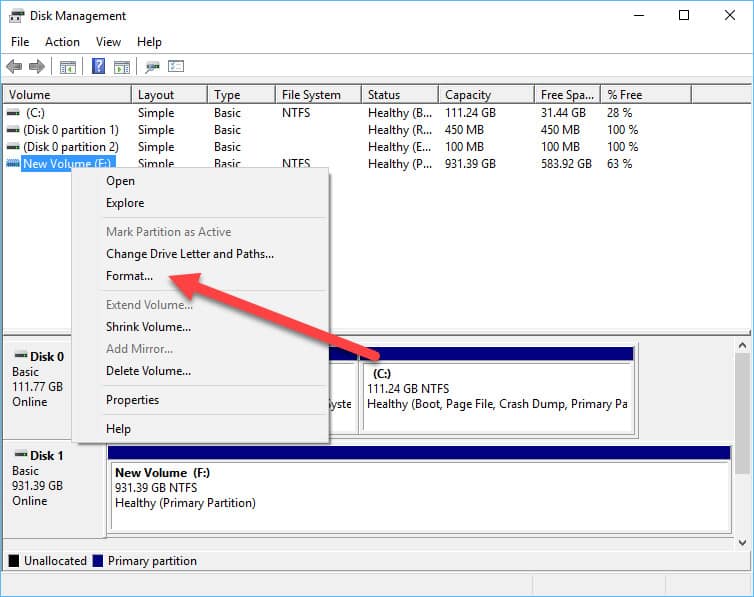Click the New Volume (F:) row drive icon
This screenshot has width=754, height=597.
point(13,163)
